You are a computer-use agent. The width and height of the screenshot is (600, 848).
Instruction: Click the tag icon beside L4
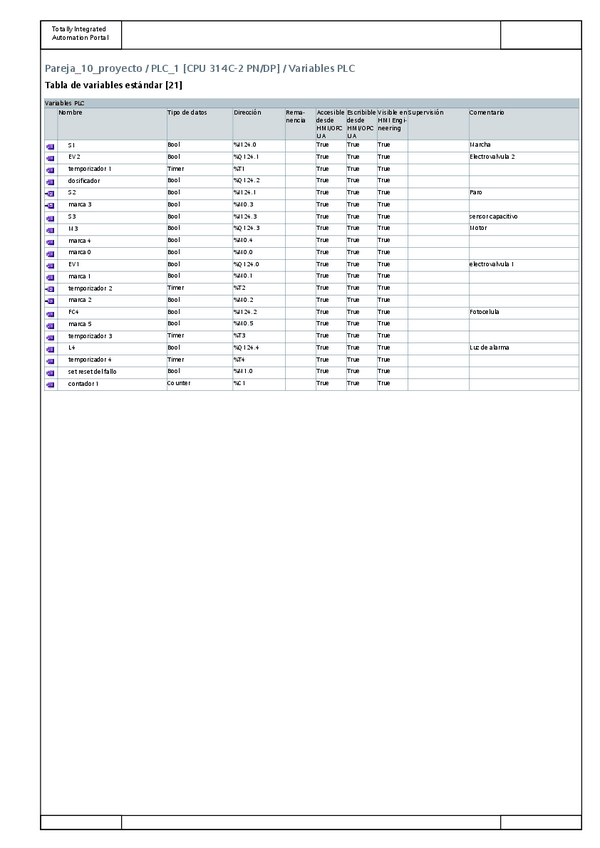click(50, 350)
